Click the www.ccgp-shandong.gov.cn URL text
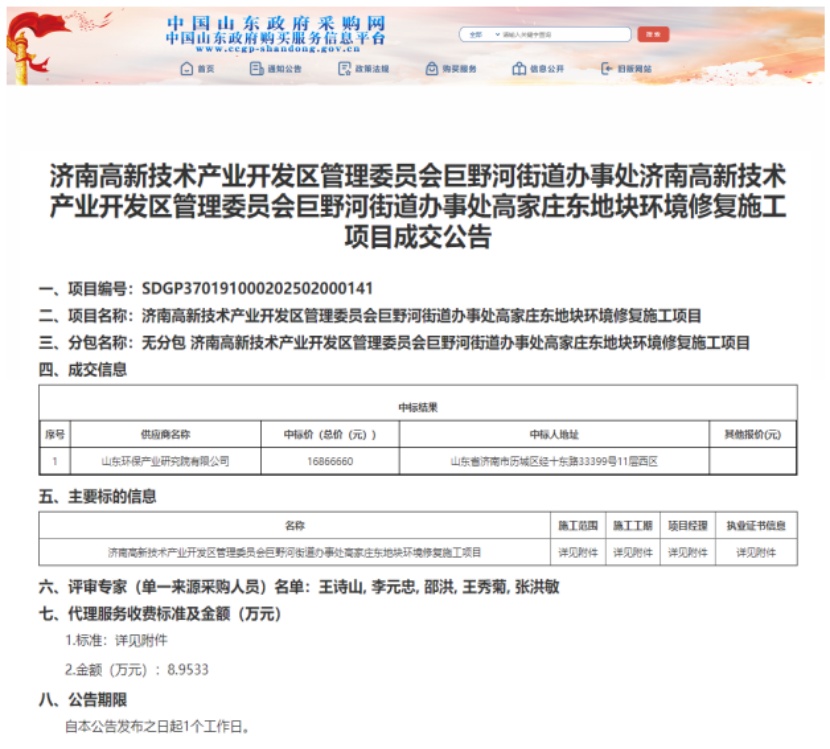 click(278, 49)
